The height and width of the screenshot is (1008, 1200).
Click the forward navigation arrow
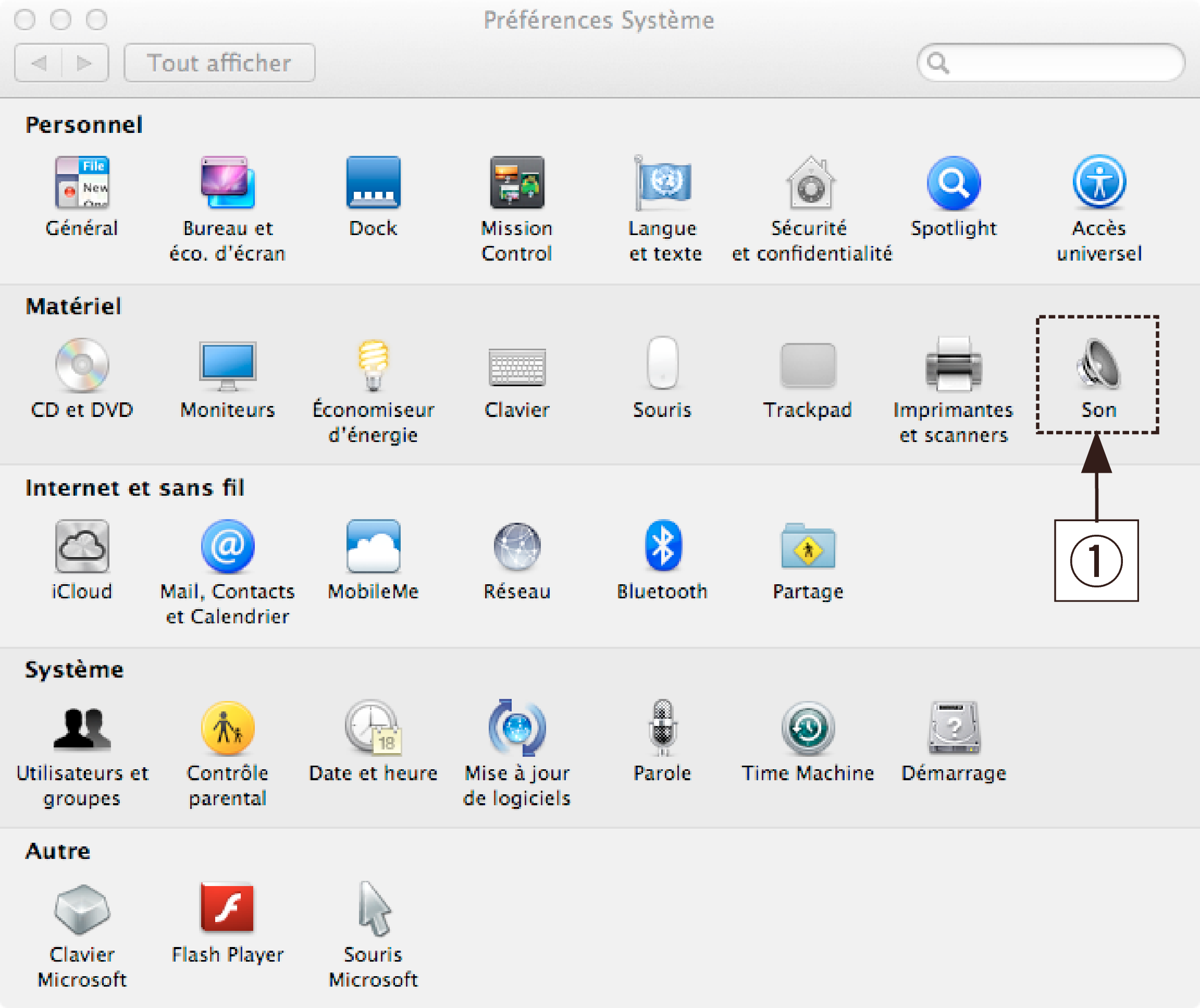click(84, 63)
